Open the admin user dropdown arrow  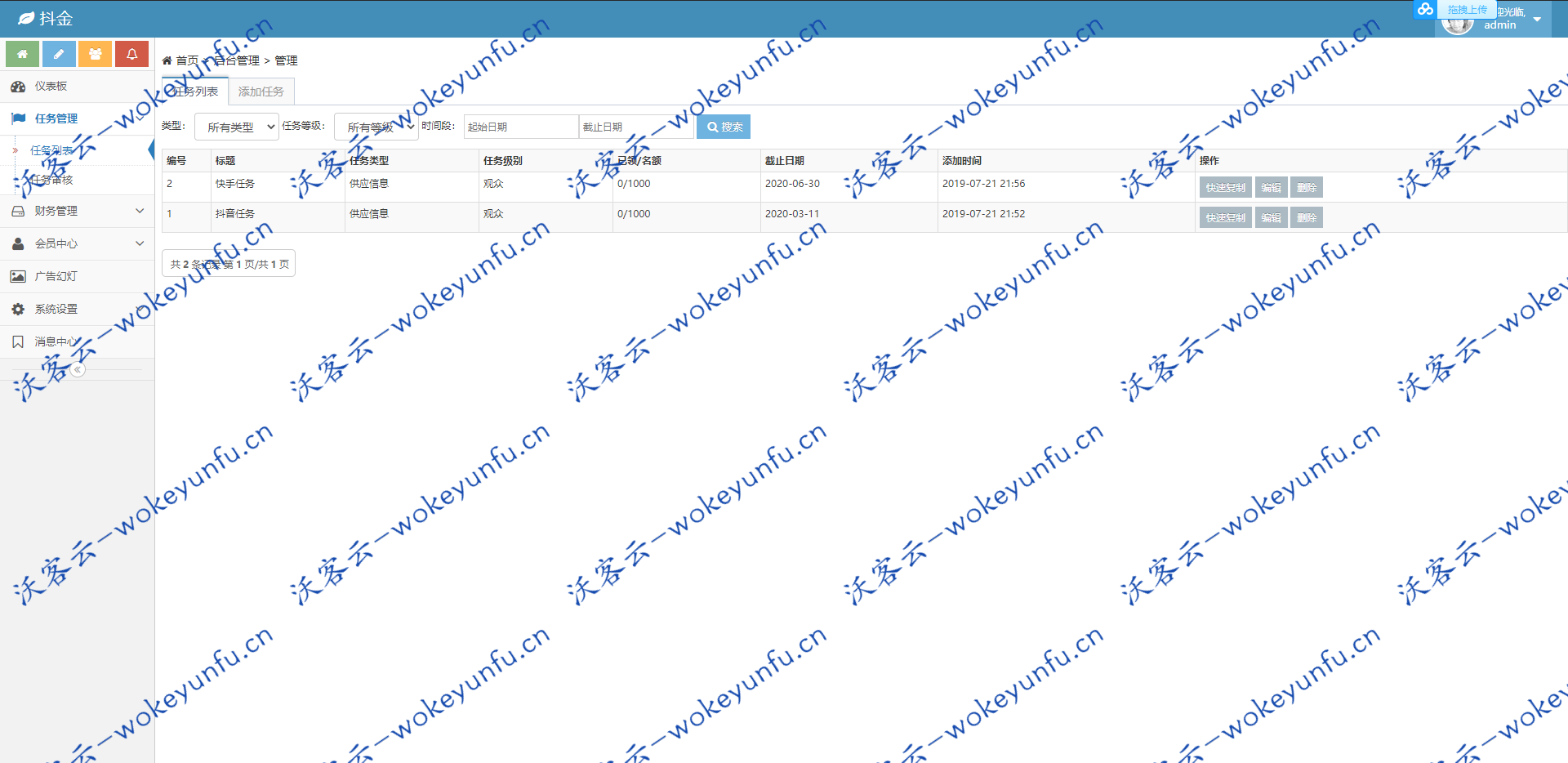tap(1537, 20)
